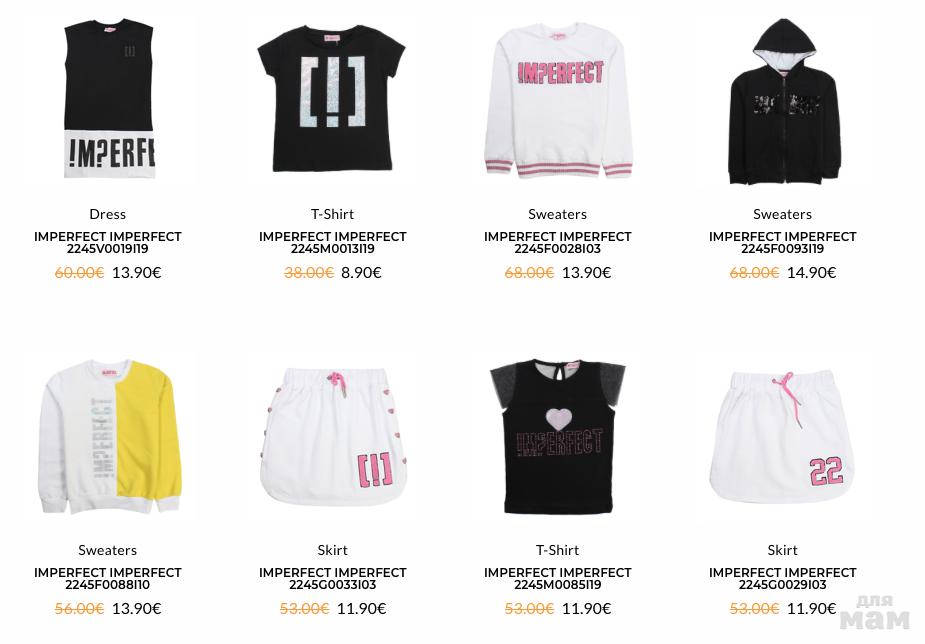This screenshot has width=925, height=644.
Task: Open product link 2245F0088I10
Action: [107, 579]
